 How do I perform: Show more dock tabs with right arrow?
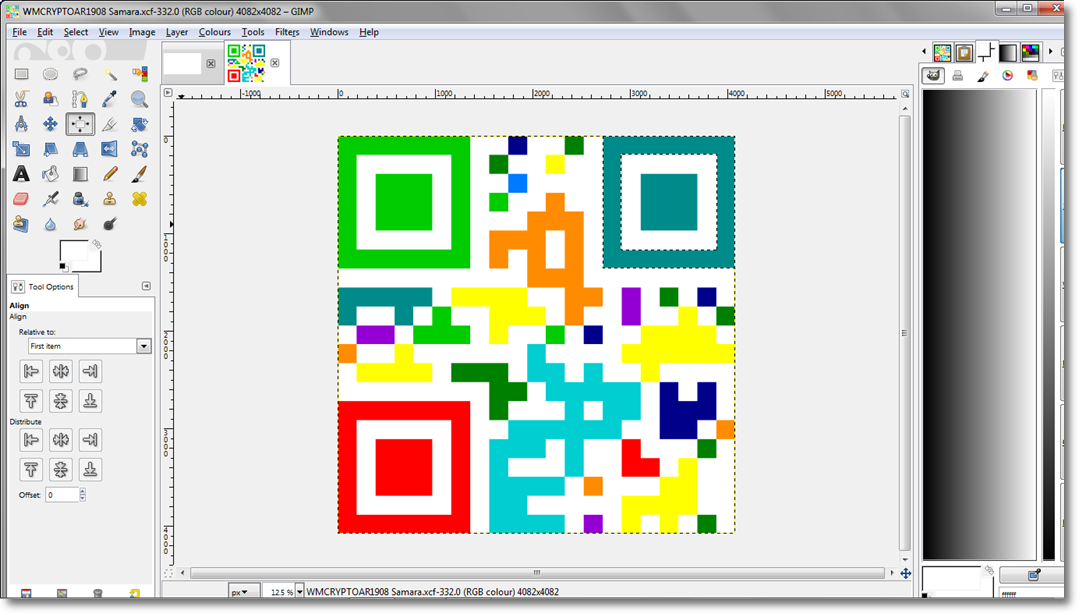(1050, 52)
